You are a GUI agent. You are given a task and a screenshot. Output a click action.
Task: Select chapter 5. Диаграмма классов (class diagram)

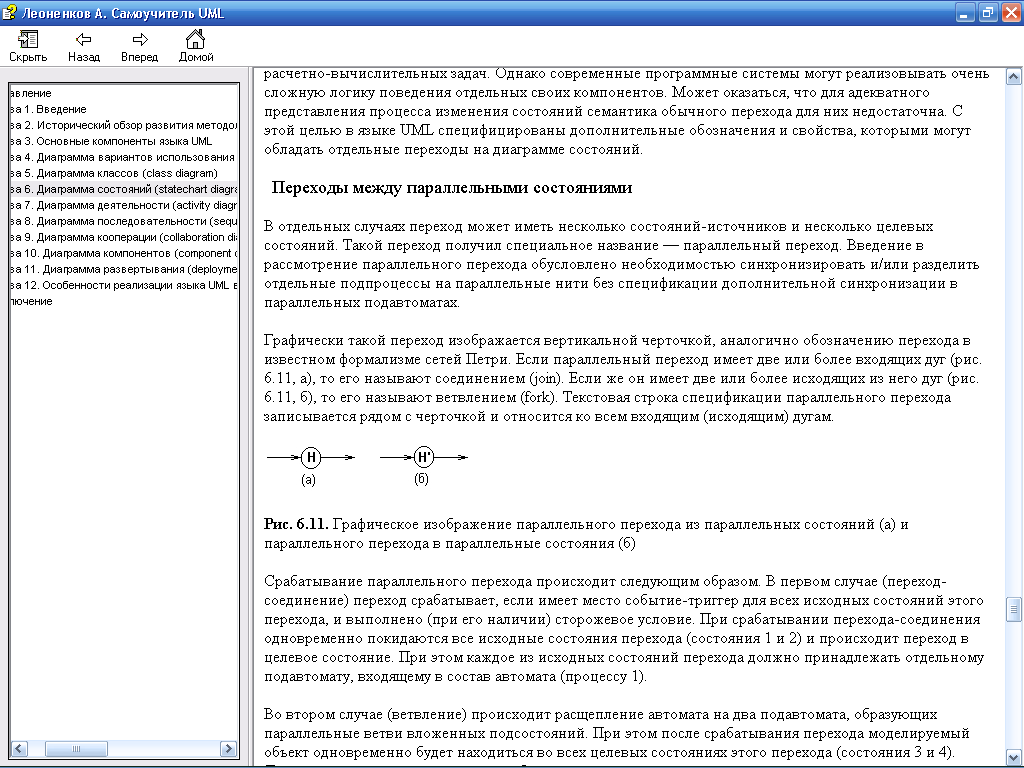pos(115,173)
